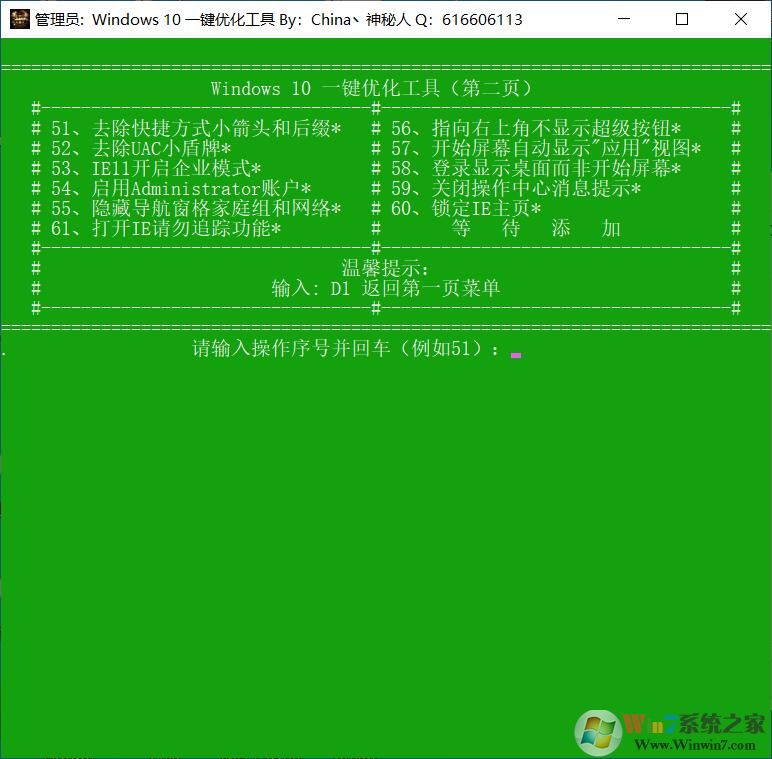Maximize the Windows 10 一键优化工具 window
This screenshot has height=759, width=772.
tap(682, 19)
